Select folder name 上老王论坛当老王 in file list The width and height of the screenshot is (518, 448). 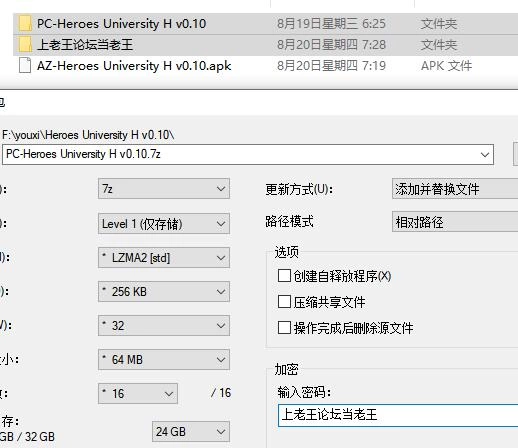(85, 45)
